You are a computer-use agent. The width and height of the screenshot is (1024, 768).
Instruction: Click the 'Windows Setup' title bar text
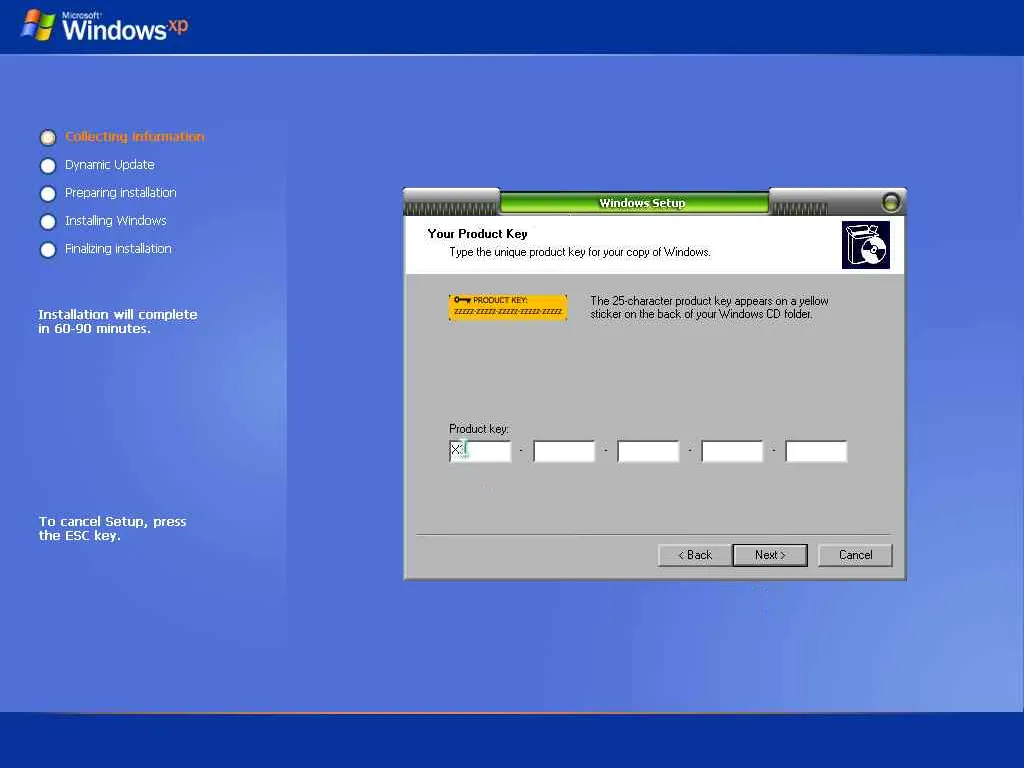(643, 203)
